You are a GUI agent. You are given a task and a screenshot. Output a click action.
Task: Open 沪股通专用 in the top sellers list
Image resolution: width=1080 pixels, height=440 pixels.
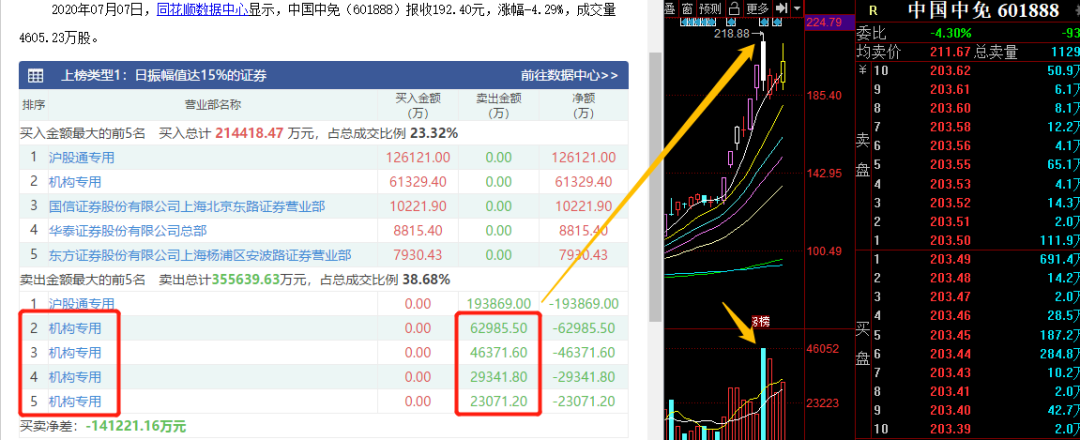[81, 303]
